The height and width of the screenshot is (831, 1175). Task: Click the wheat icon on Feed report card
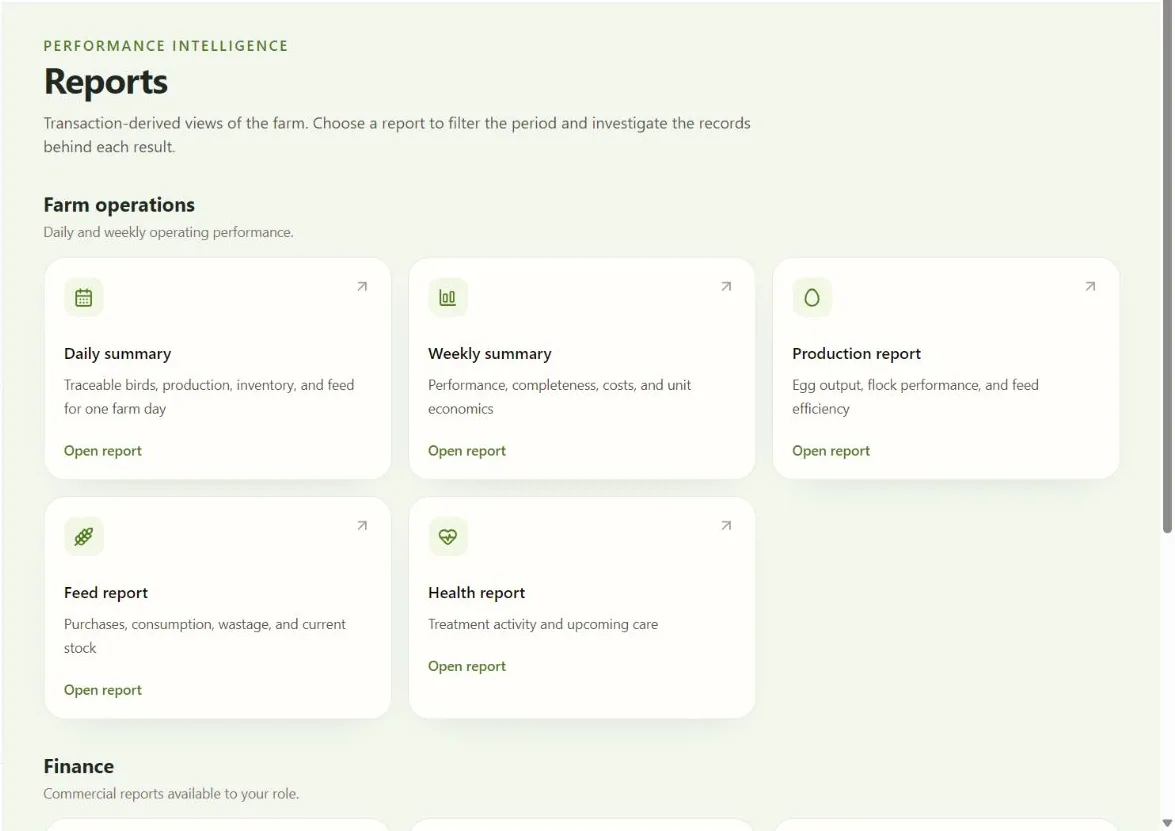point(83,537)
